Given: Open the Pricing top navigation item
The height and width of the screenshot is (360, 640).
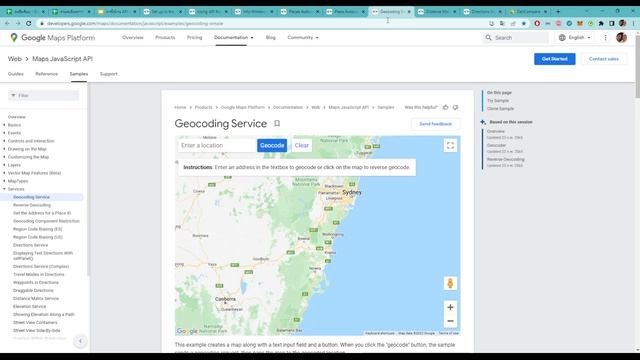Looking at the screenshot, I should point(194,38).
